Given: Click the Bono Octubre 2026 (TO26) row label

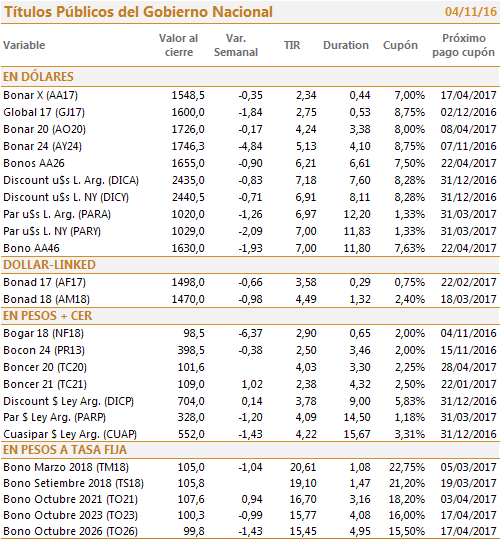Looking at the screenshot, I should (70, 531).
